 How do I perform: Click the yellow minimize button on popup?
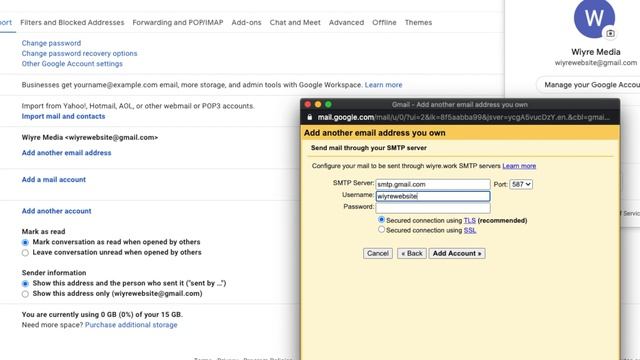pos(318,104)
